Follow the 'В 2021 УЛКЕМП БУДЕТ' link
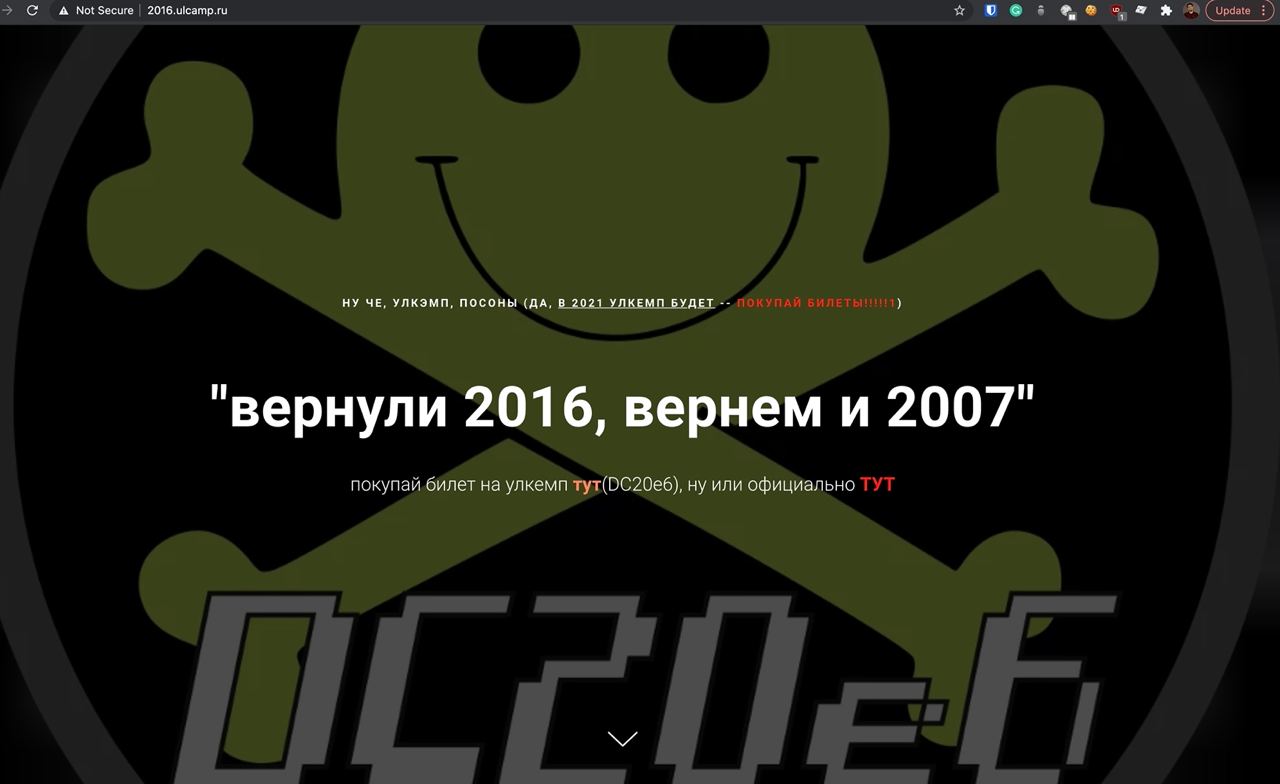 pos(636,303)
